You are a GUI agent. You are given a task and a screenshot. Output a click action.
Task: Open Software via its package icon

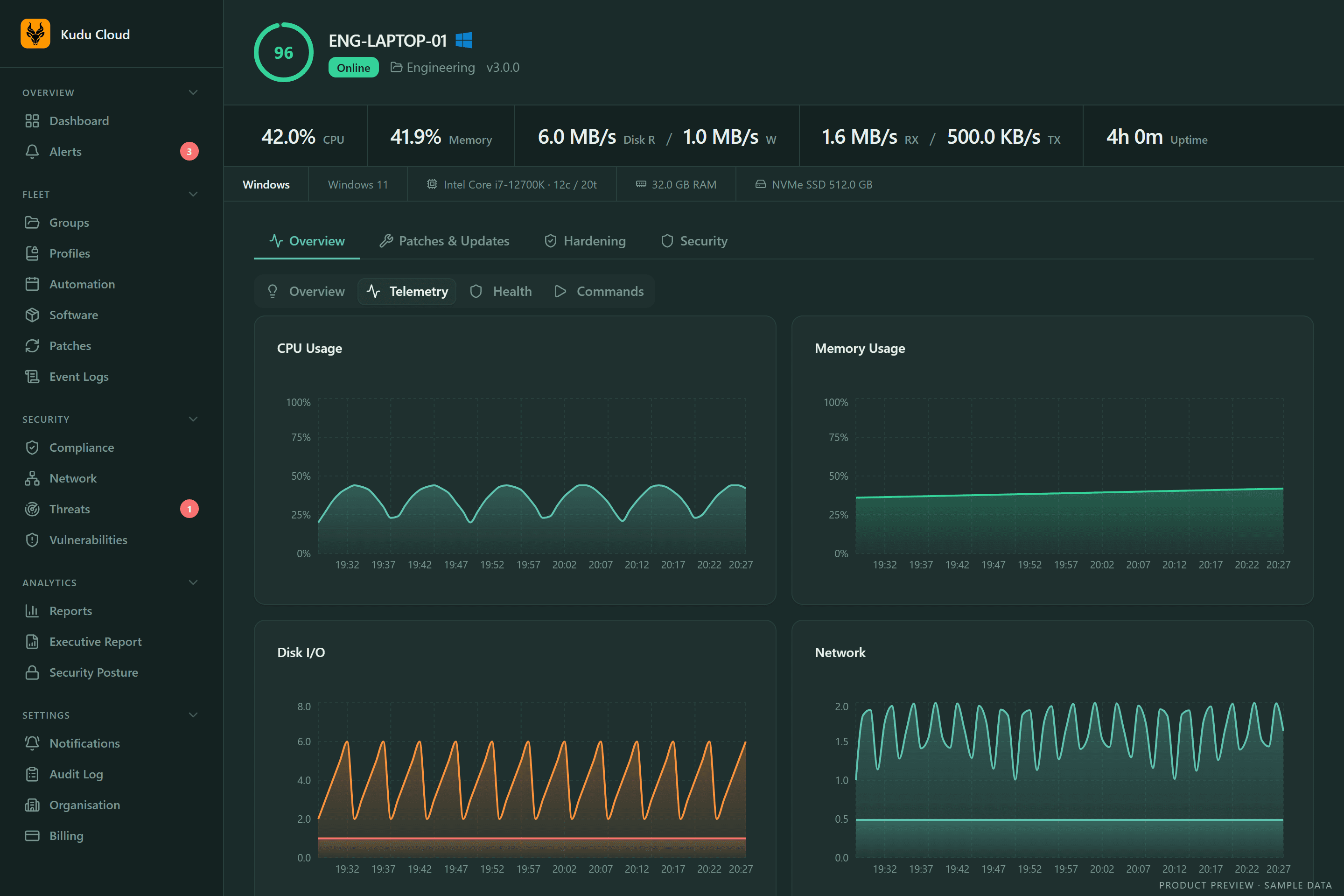pyautogui.click(x=32, y=315)
